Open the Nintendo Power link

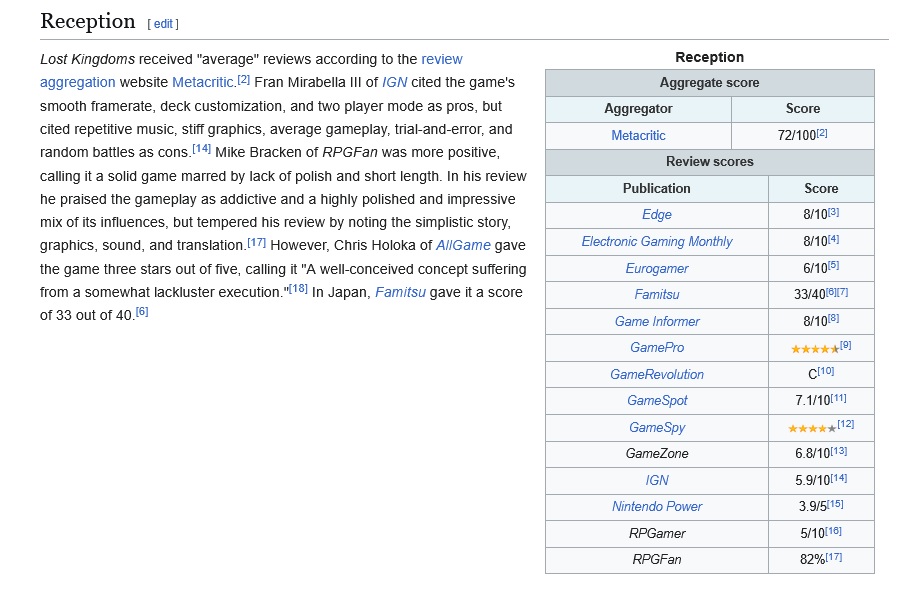[657, 506]
